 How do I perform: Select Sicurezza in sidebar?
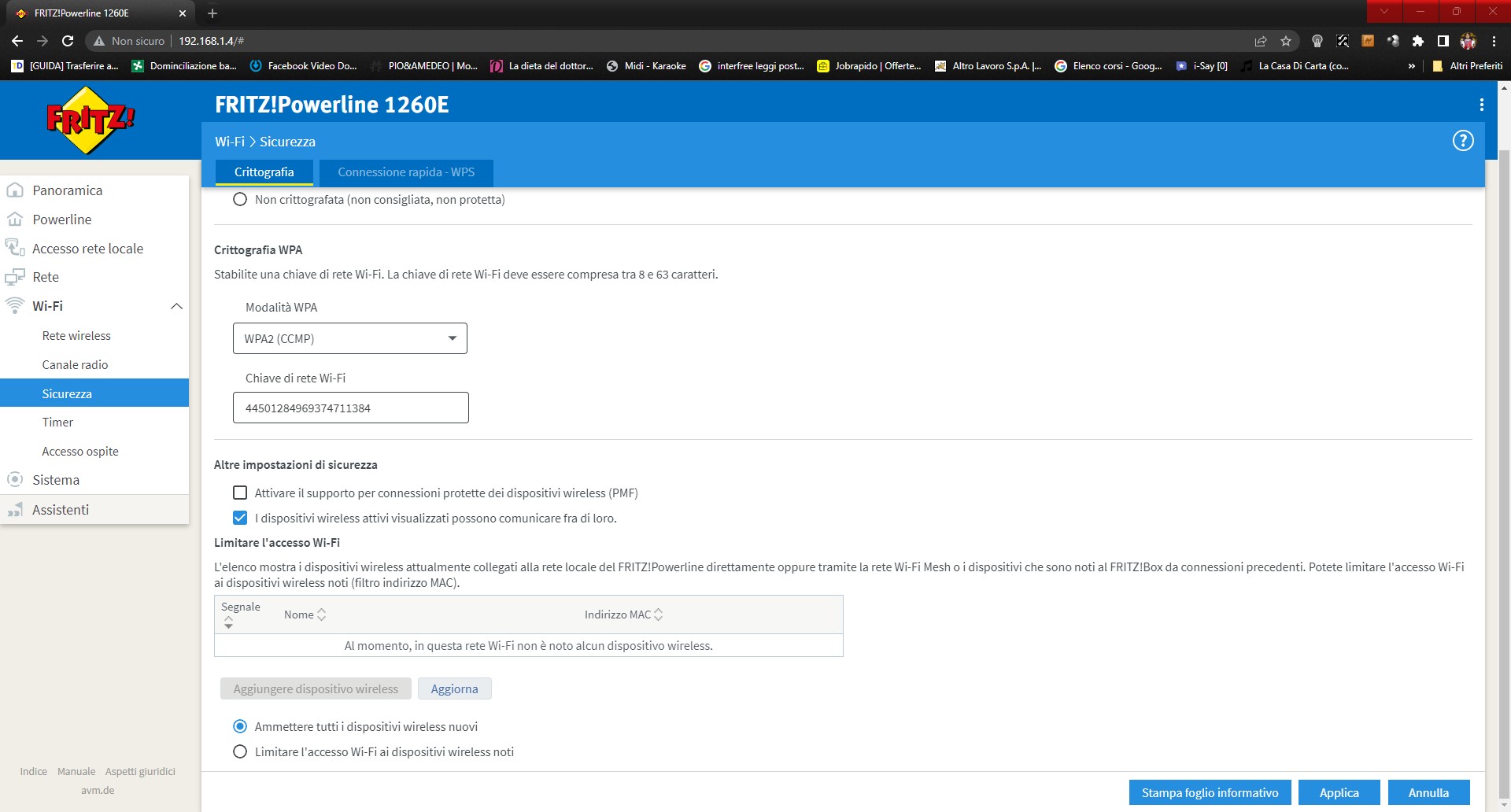(94, 393)
